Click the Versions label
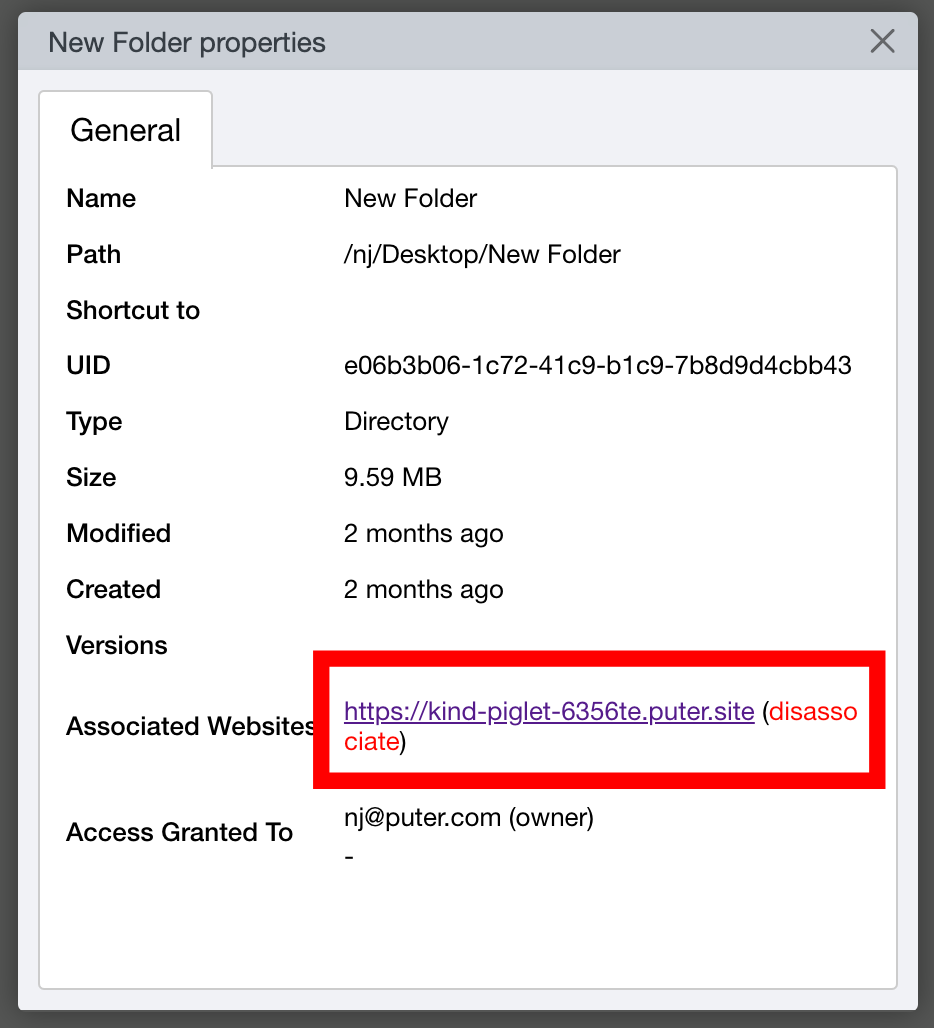Viewport: 934px width, 1028px height. pyautogui.click(x=117, y=645)
